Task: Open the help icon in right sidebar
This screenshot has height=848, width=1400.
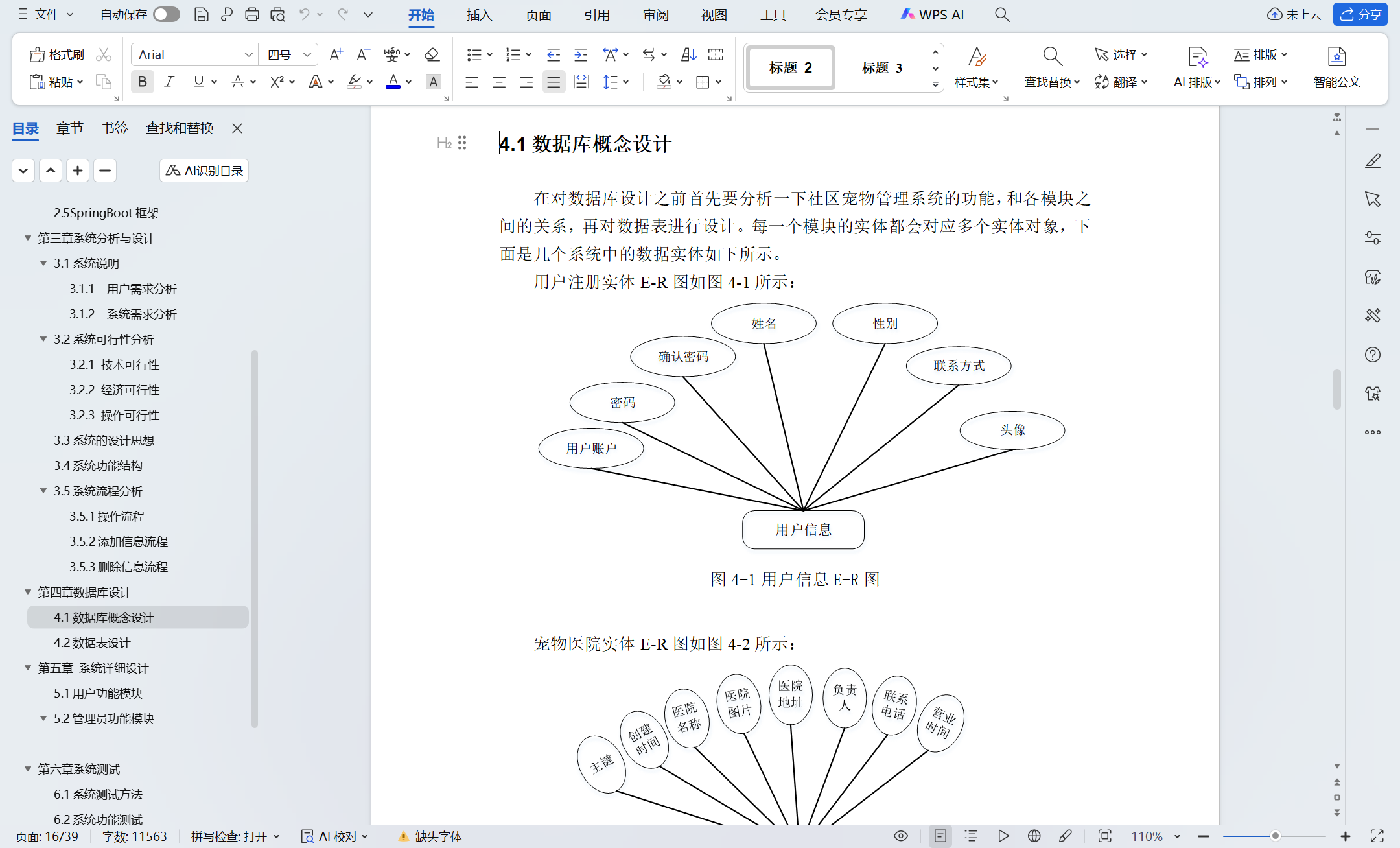Action: pyautogui.click(x=1373, y=355)
